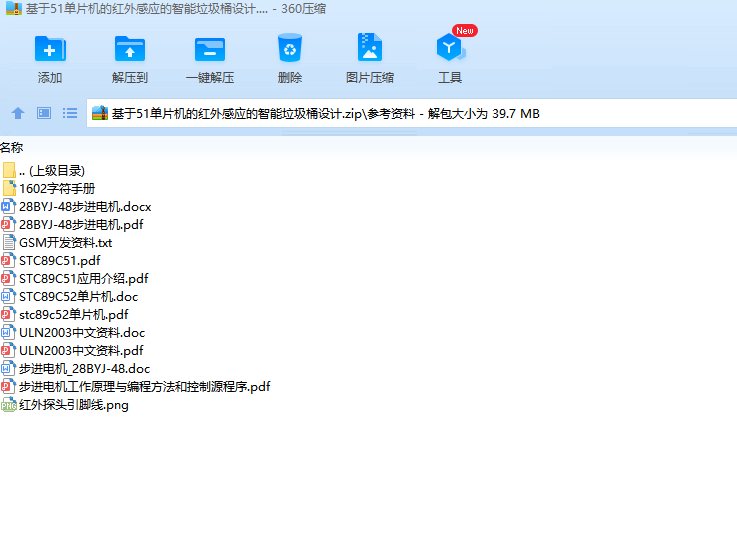
Task: Click the 添加 (Add) toolbar icon
Action: 50,49
